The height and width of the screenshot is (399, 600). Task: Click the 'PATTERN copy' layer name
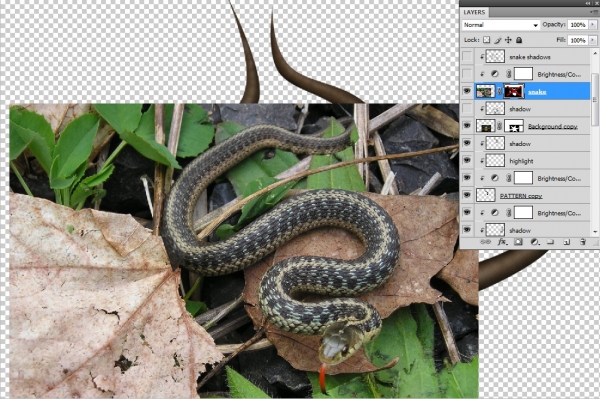pyautogui.click(x=521, y=196)
